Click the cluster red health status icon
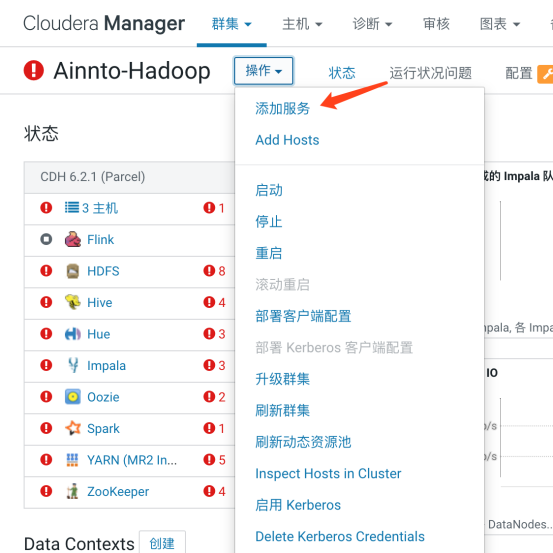The height and width of the screenshot is (553, 553). (34, 70)
